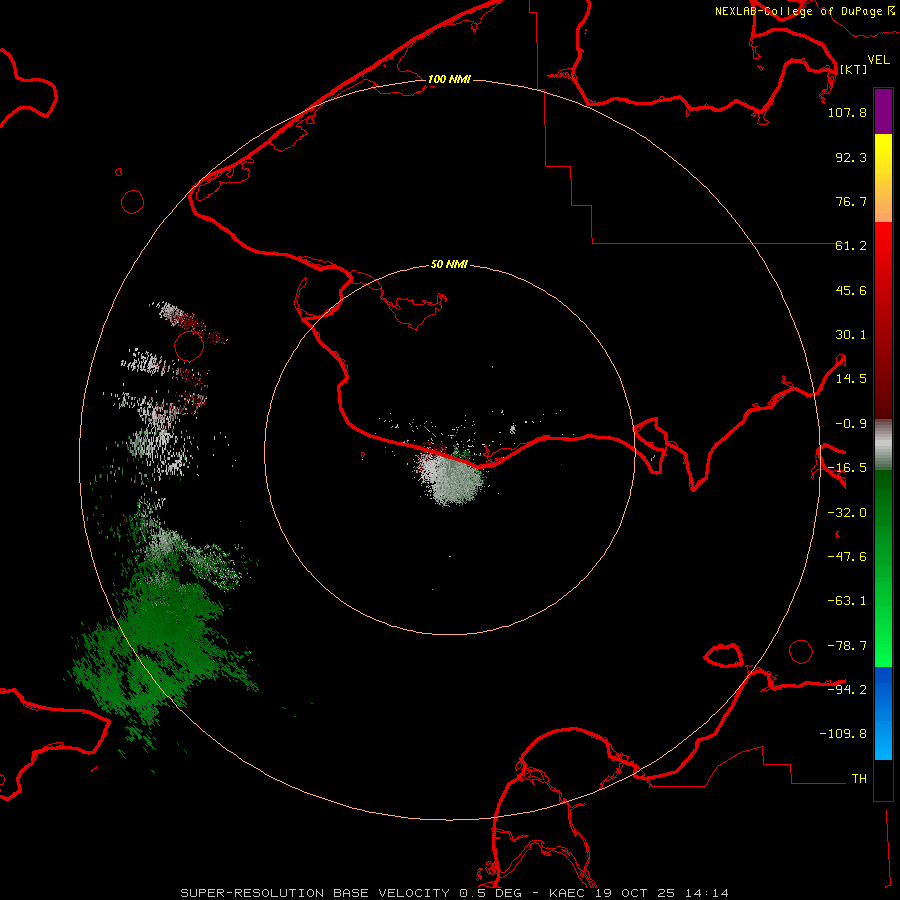Click the -94.2 legend value
The width and height of the screenshot is (900, 900).
coord(847,689)
